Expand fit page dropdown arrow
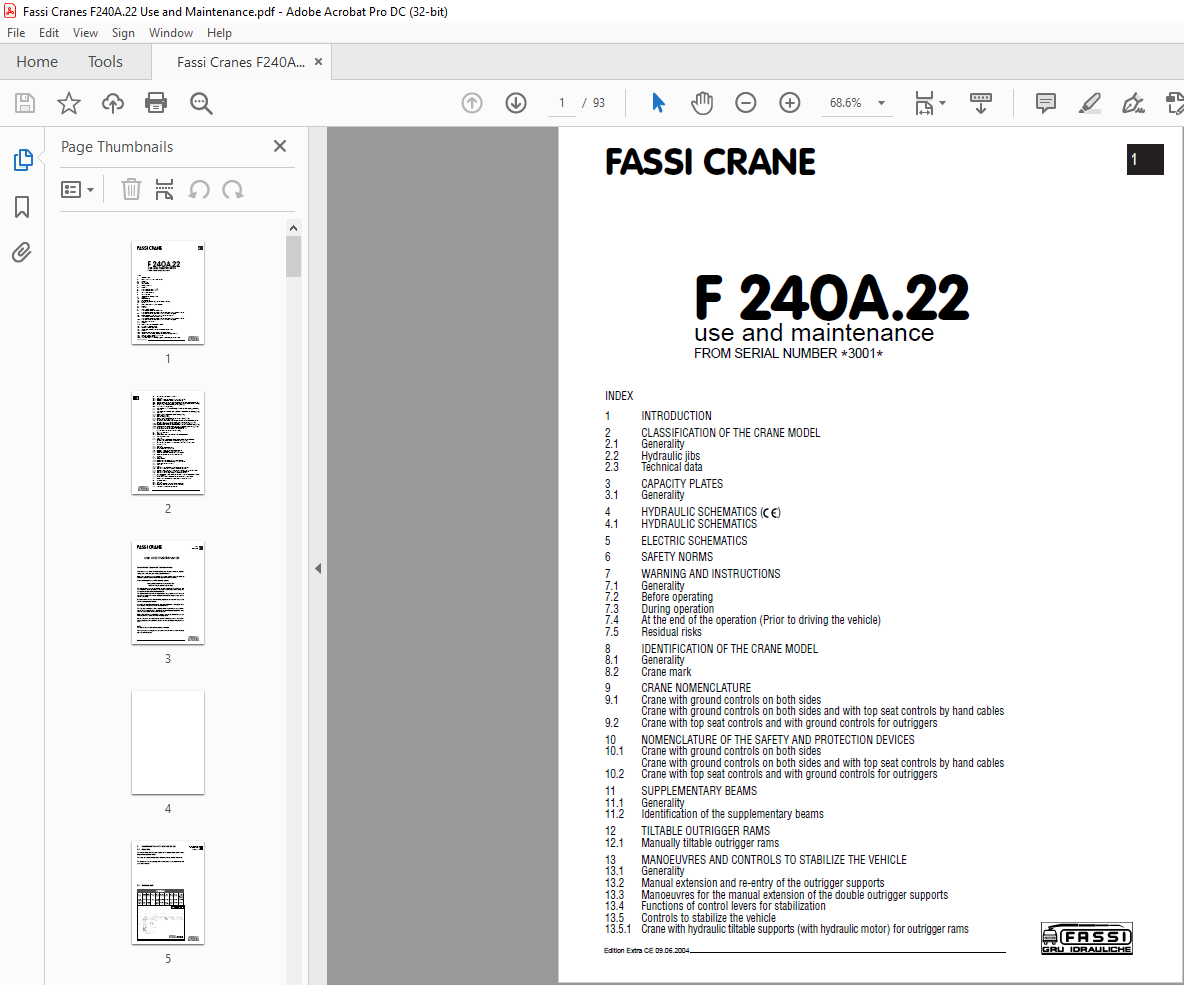 coord(942,103)
